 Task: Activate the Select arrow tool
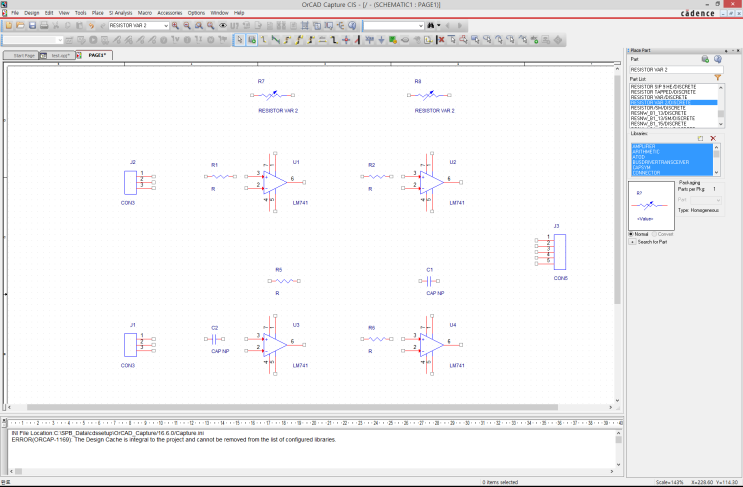(240, 40)
